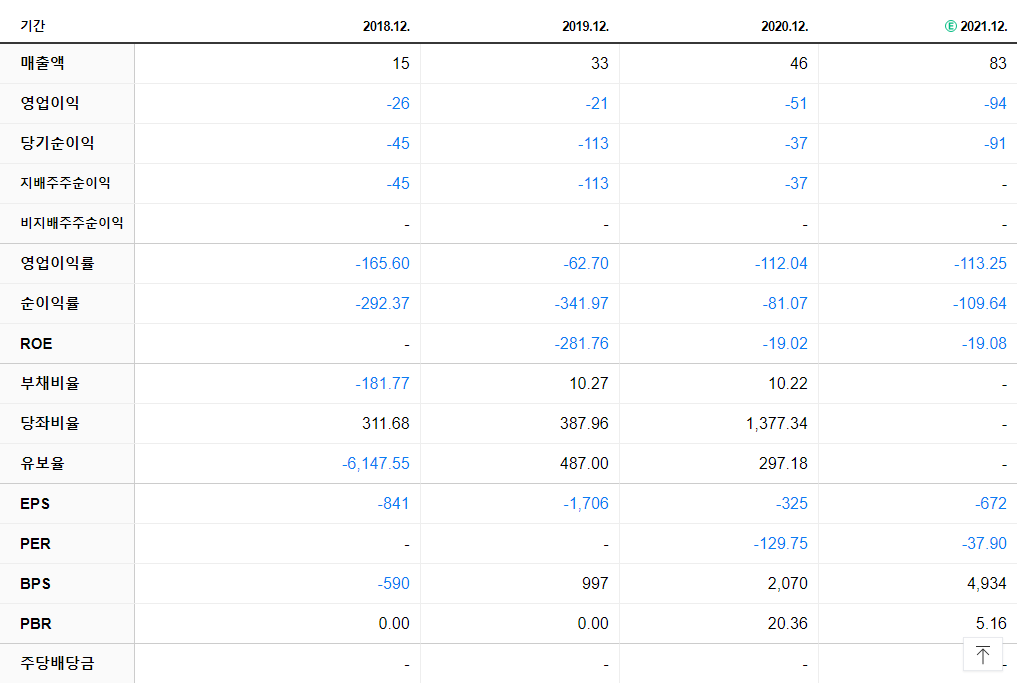Select the 2018.12. column header
The height and width of the screenshot is (683, 1017).
point(387,27)
